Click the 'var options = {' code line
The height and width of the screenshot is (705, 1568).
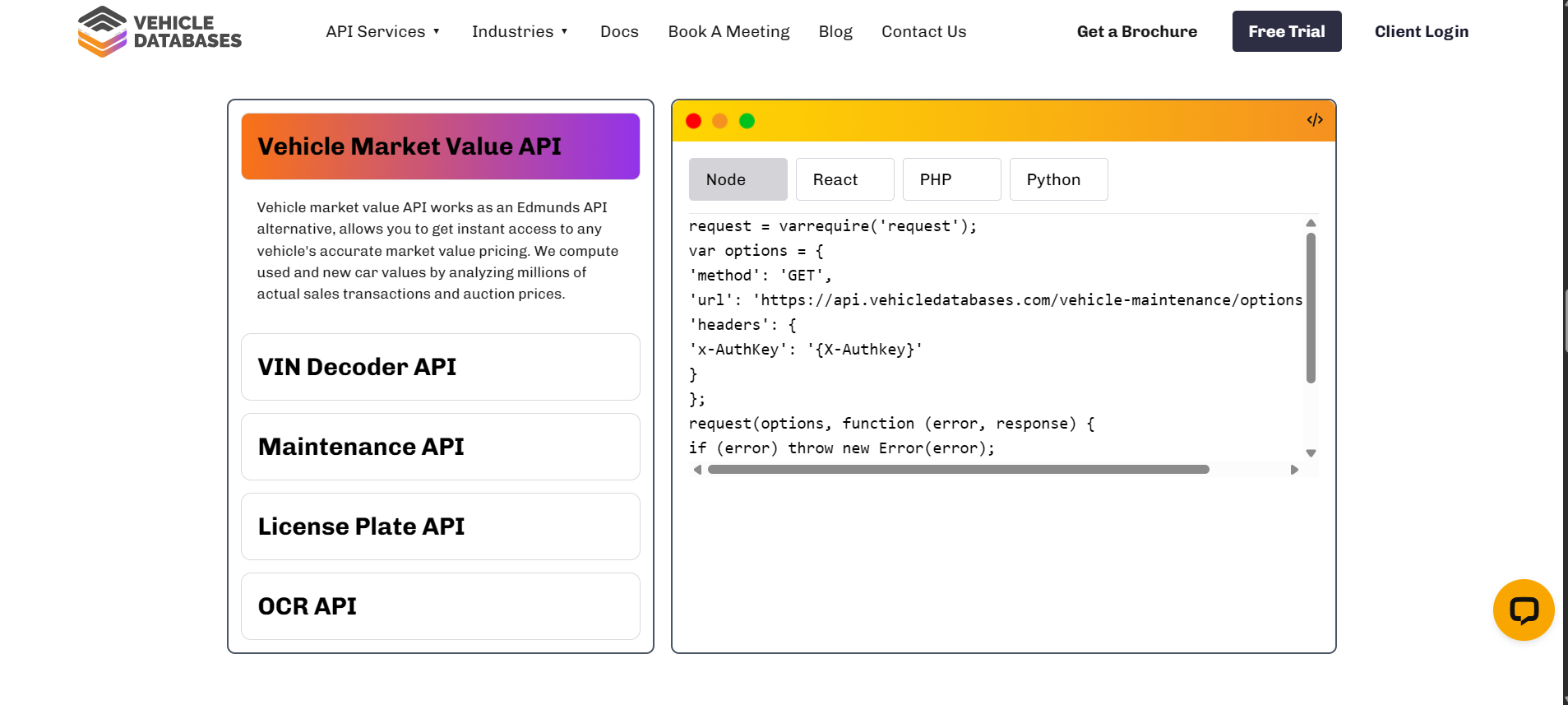point(756,251)
